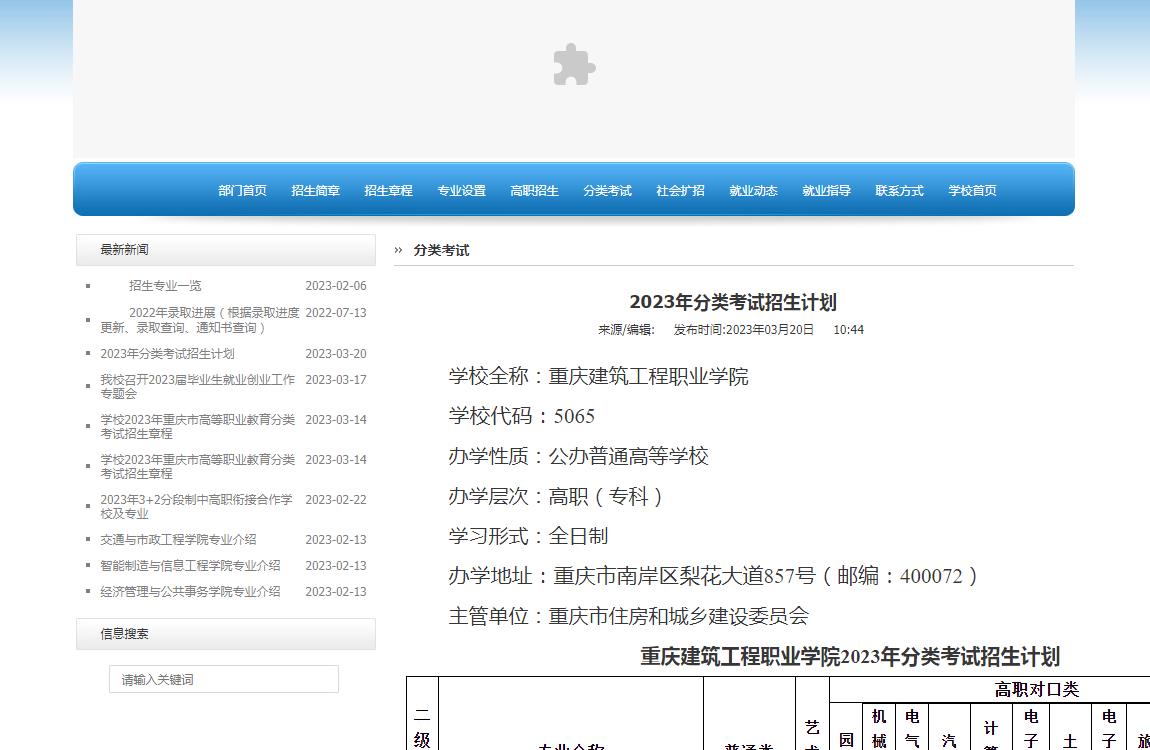Click the 分类考试 breadcrumb heading

pyautogui.click(x=441, y=251)
